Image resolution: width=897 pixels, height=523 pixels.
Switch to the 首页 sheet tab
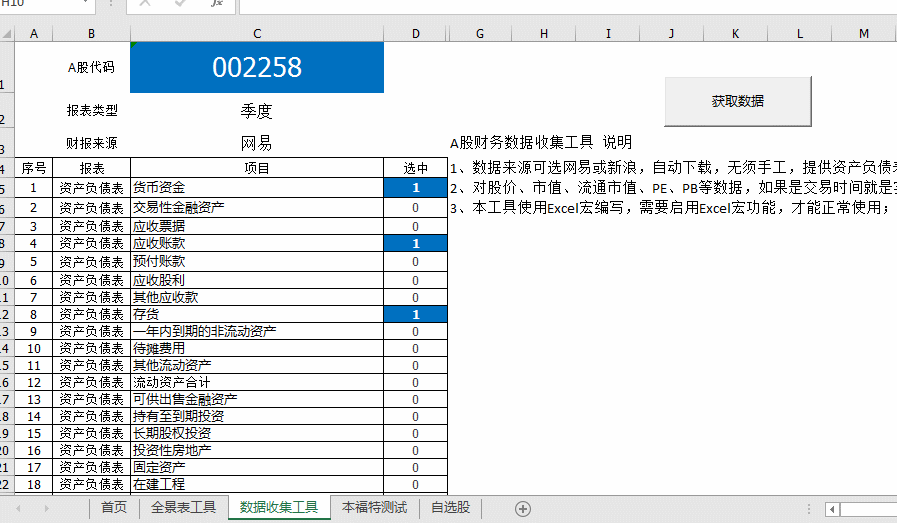[114, 508]
